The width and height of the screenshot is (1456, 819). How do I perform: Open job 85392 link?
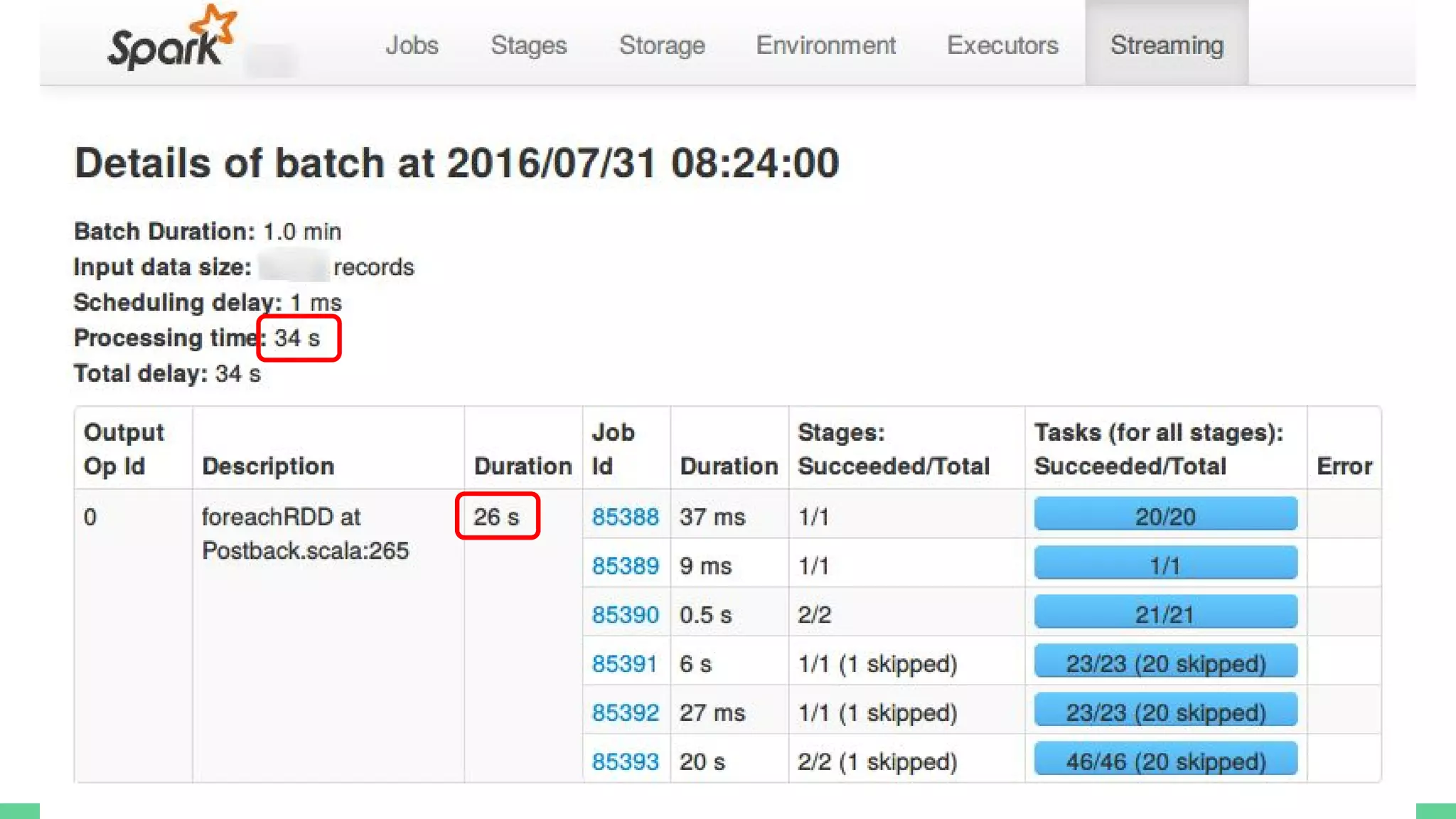coord(625,713)
